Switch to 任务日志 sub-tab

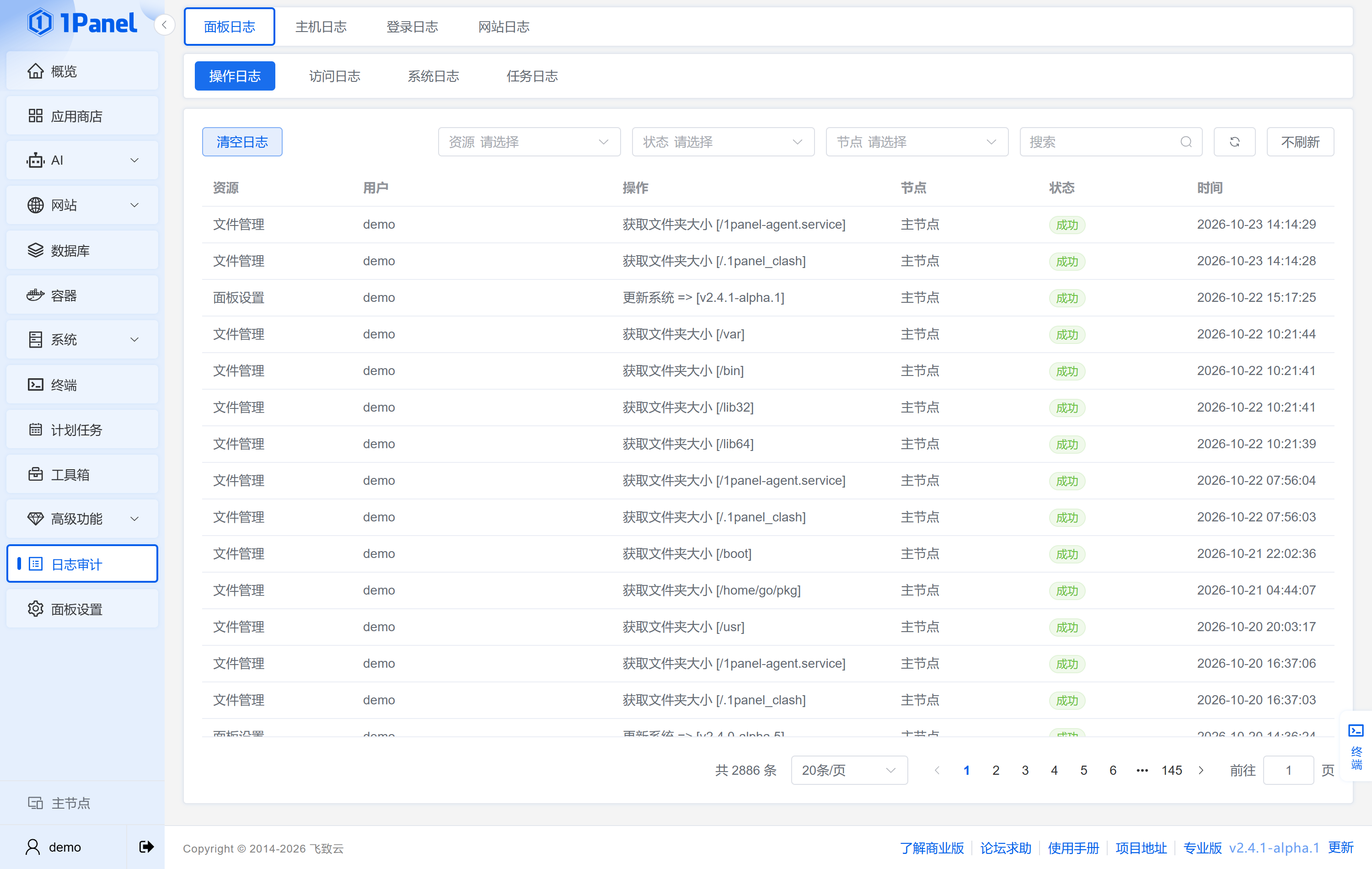pos(532,76)
